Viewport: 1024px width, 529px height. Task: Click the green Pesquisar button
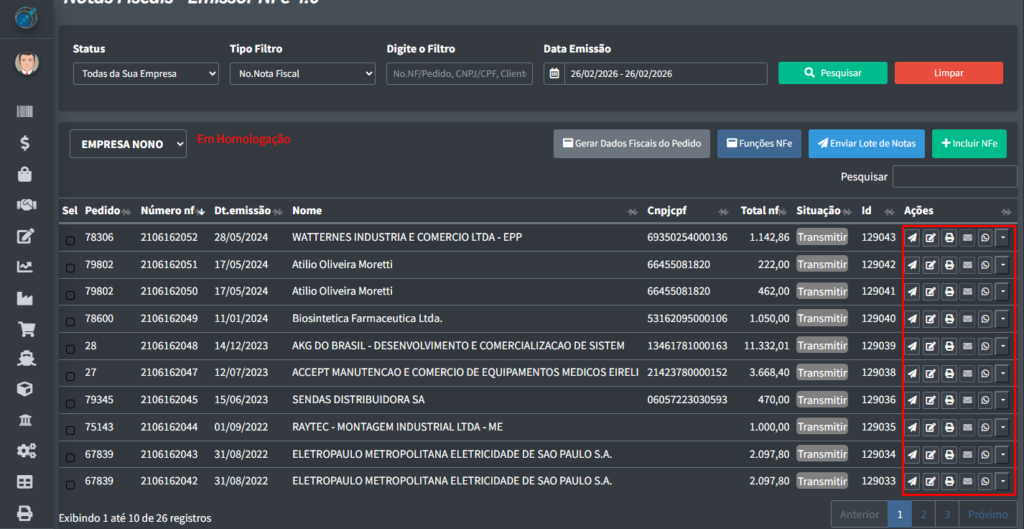pos(833,73)
